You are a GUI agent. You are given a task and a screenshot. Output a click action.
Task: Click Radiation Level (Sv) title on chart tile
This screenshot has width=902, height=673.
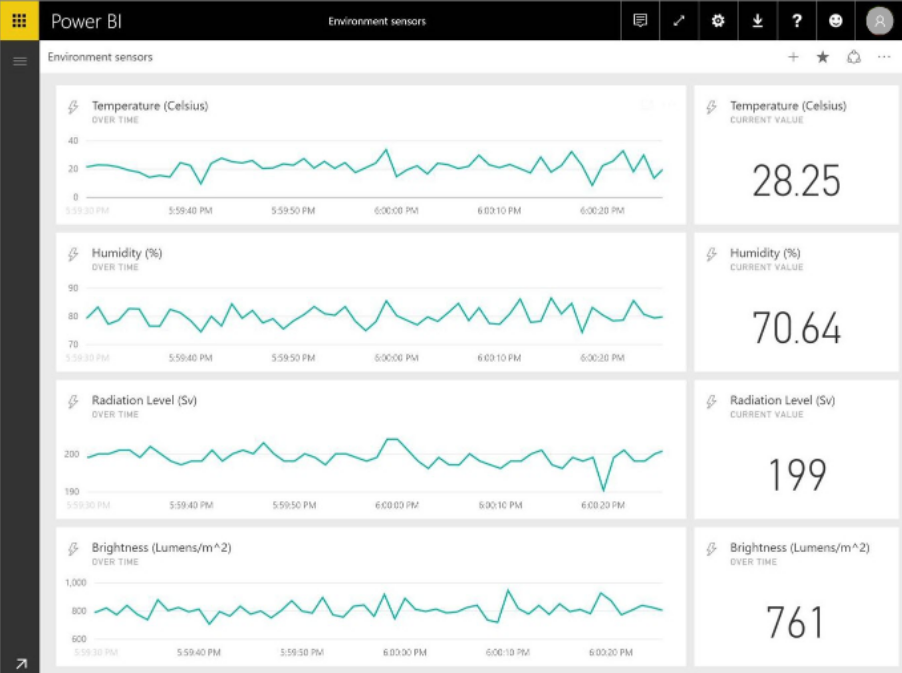pos(144,400)
